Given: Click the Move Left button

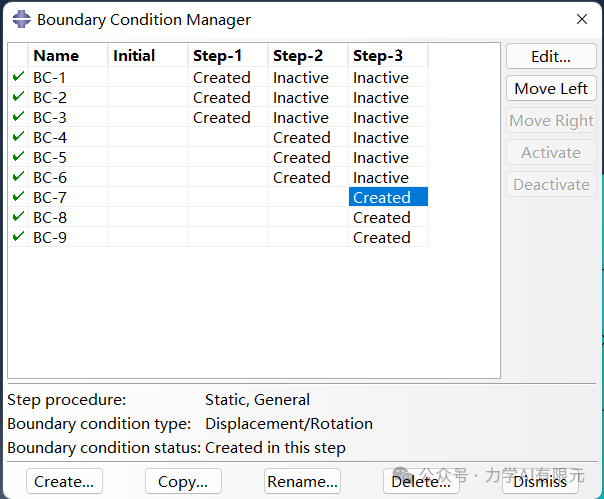Looking at the screenshot, I should 551,89.
